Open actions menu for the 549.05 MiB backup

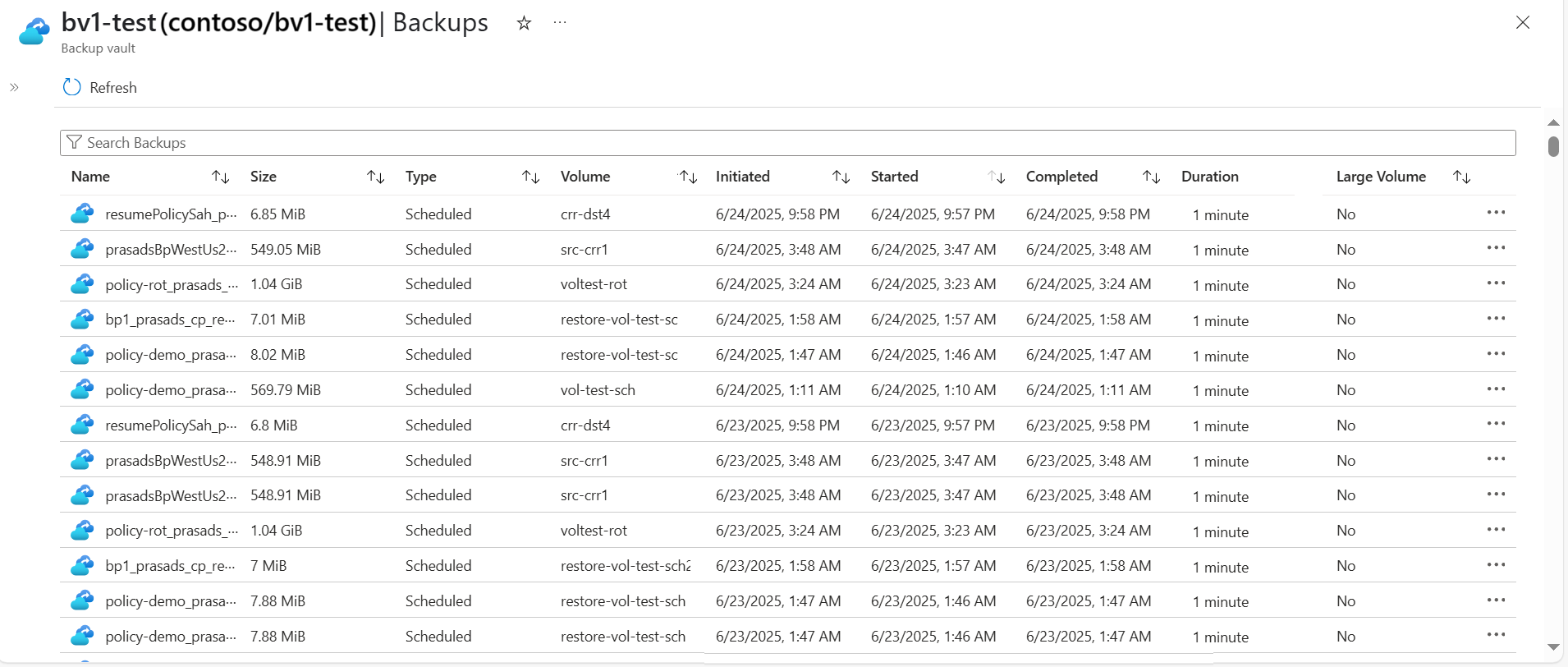[x=1496, y=248]
